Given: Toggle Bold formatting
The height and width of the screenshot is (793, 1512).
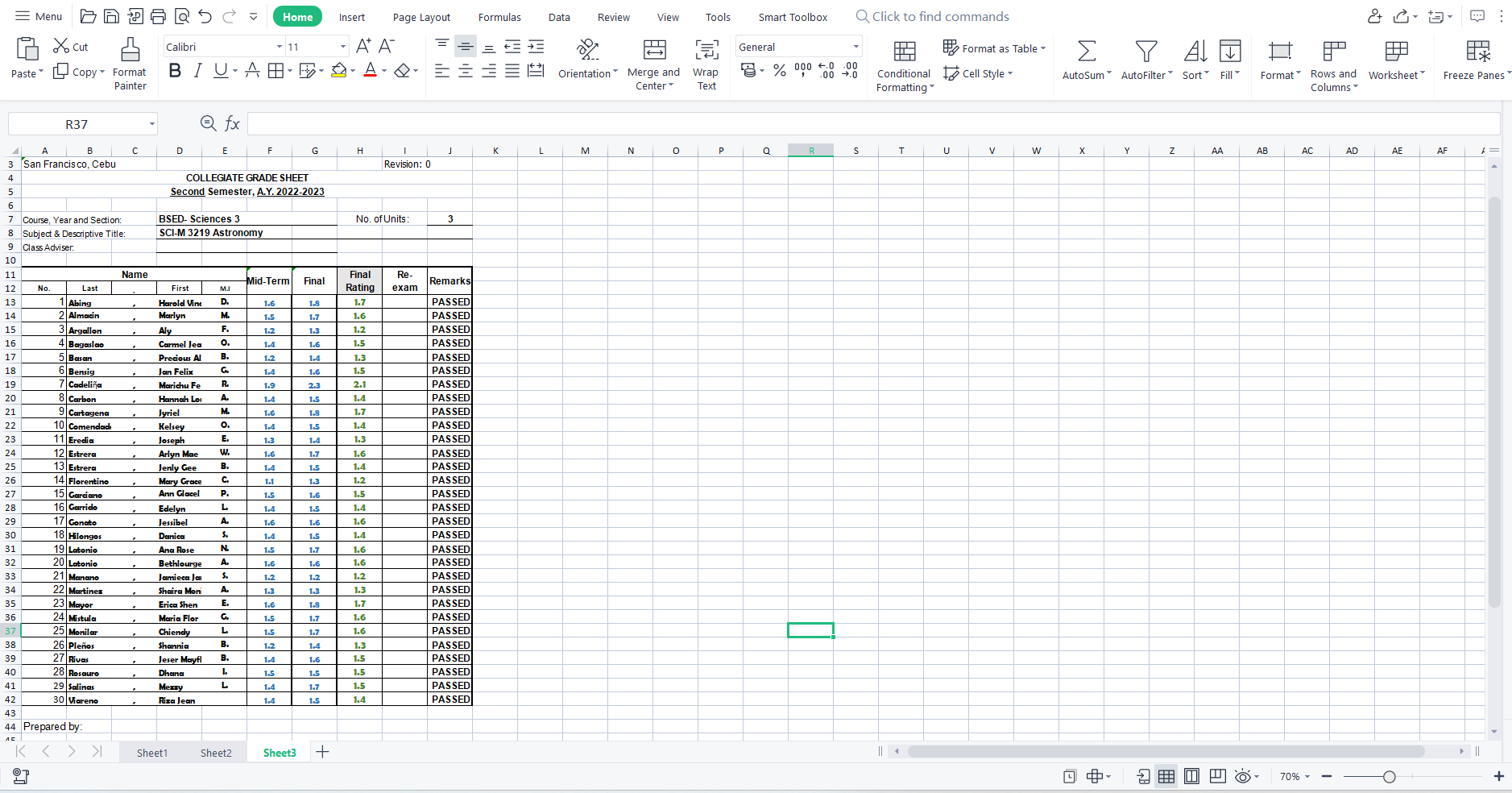Looking at the screenshot, I should pyautogui.click(x=175, y=71).
